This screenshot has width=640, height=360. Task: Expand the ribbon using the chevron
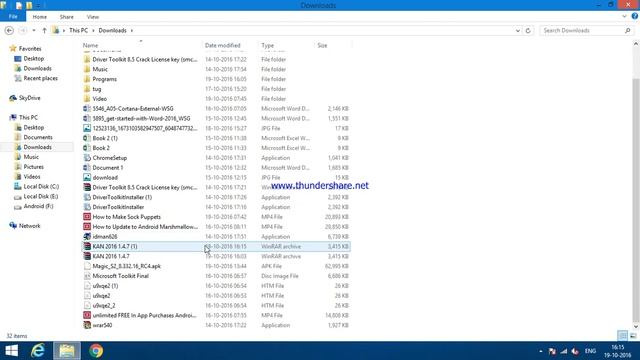coord(624,16)
